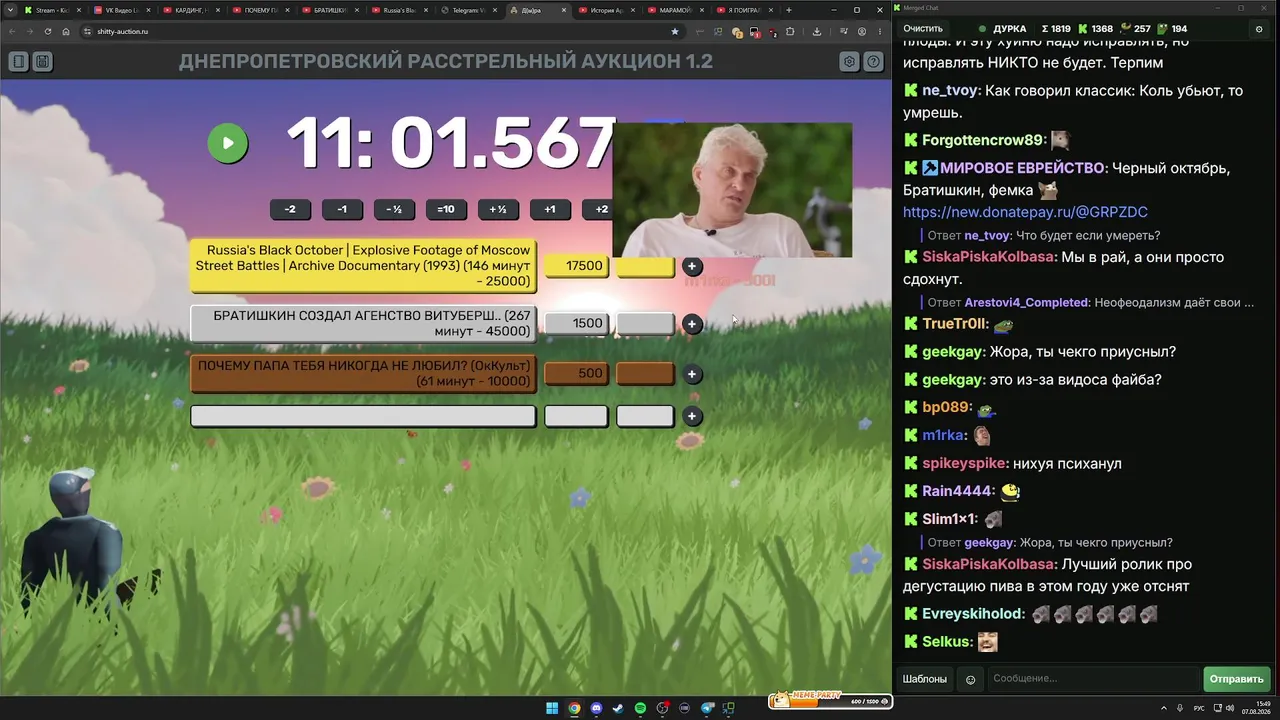Screen dimensions: 1280x720
Task: Click the plus icon on the Russia's Black October lot
Action: click(692, 267)
